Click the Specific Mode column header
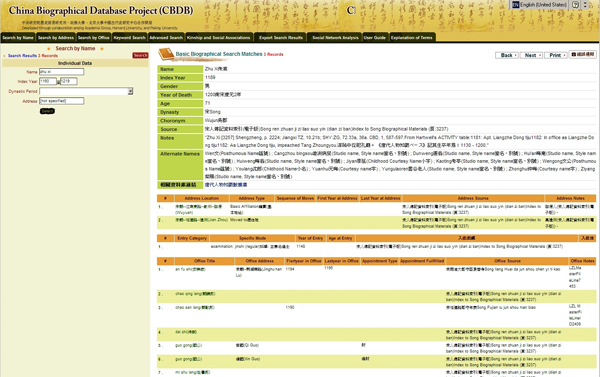 [252, 238]
